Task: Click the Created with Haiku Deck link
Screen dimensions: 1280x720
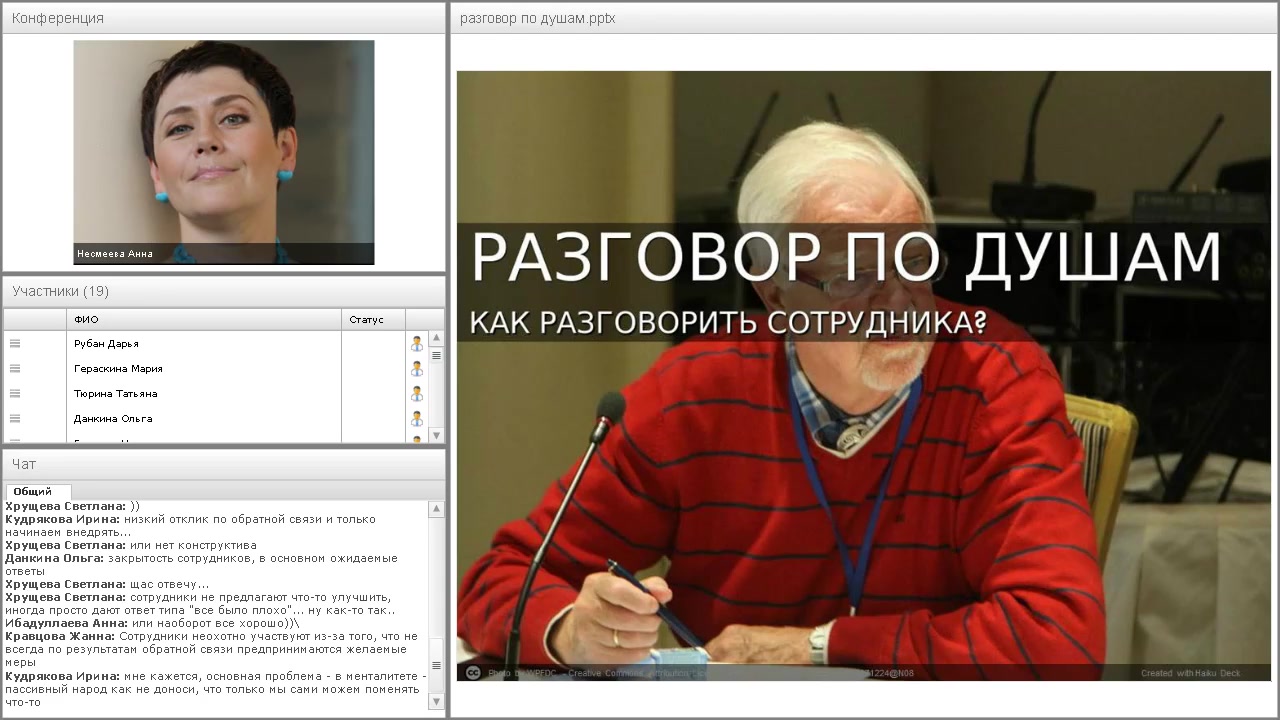Action: coord(1193,673)
